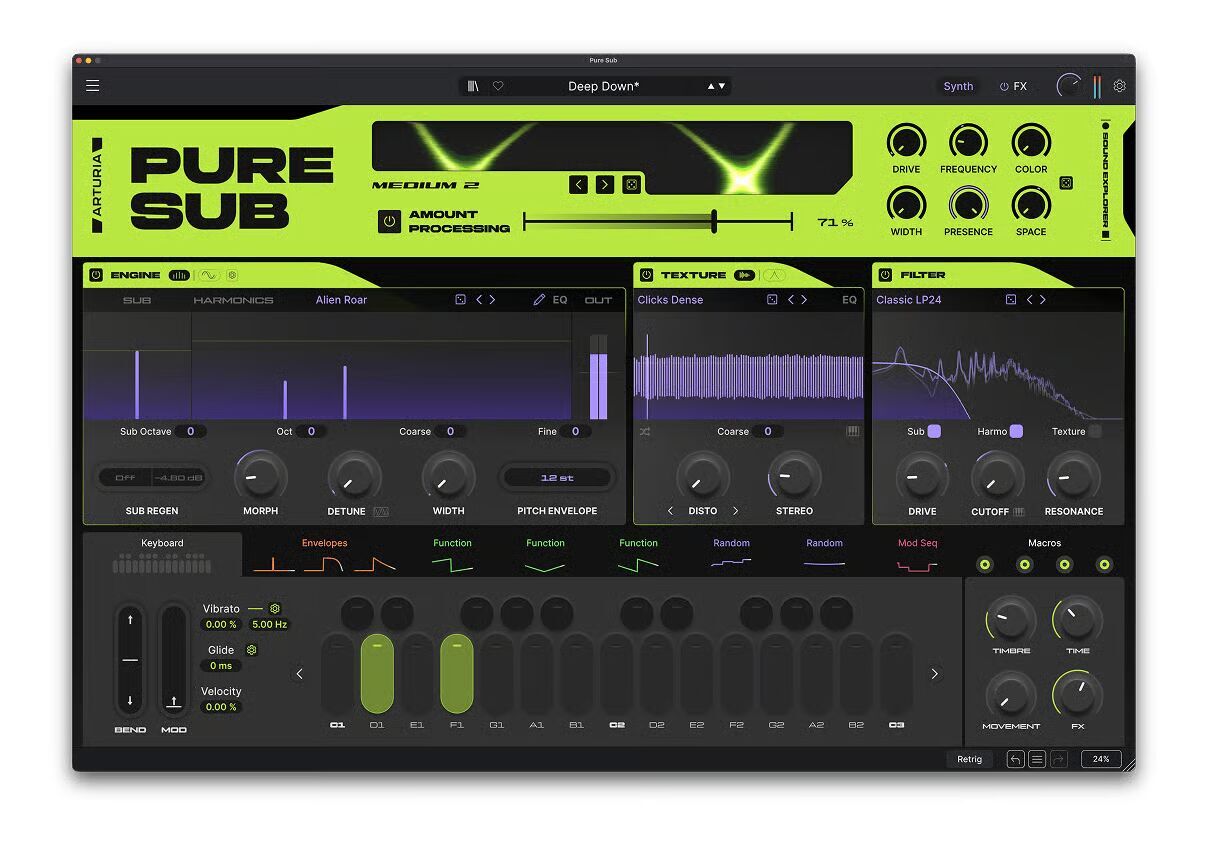Viewport: 1209px width, 843px height.
Task: Toggle the Texture section power button
Action: click(646, 274)
